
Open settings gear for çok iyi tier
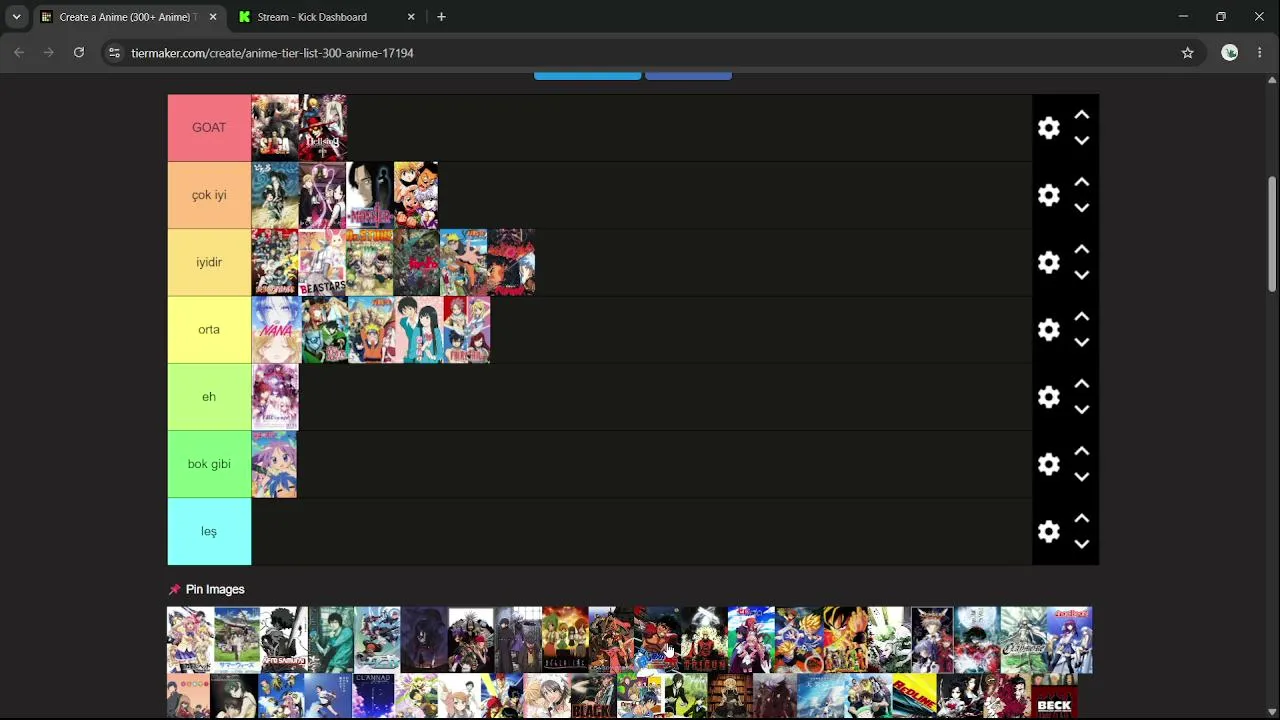click(1048, 195)
